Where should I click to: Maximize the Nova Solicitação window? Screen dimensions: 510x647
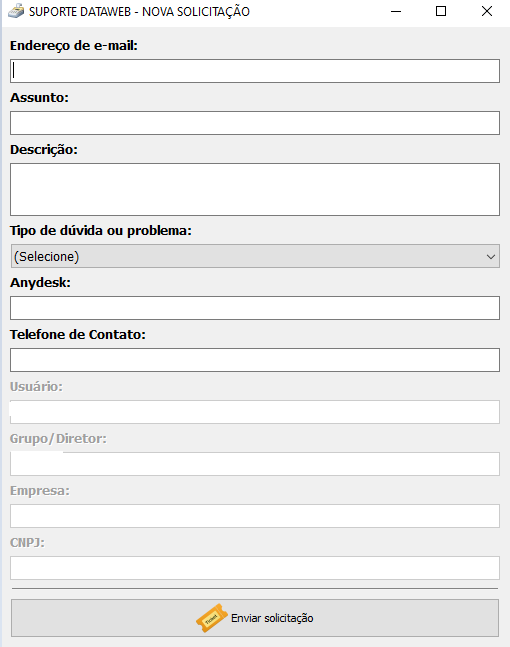pyautogui.click(x=441, y=11)
